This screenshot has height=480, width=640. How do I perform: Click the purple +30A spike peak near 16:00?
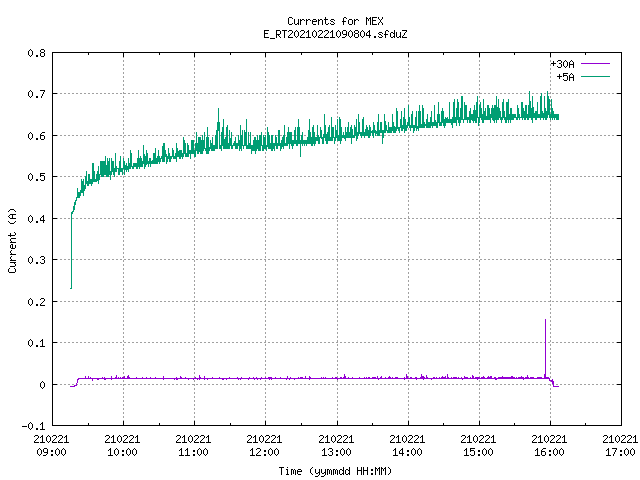545,320
